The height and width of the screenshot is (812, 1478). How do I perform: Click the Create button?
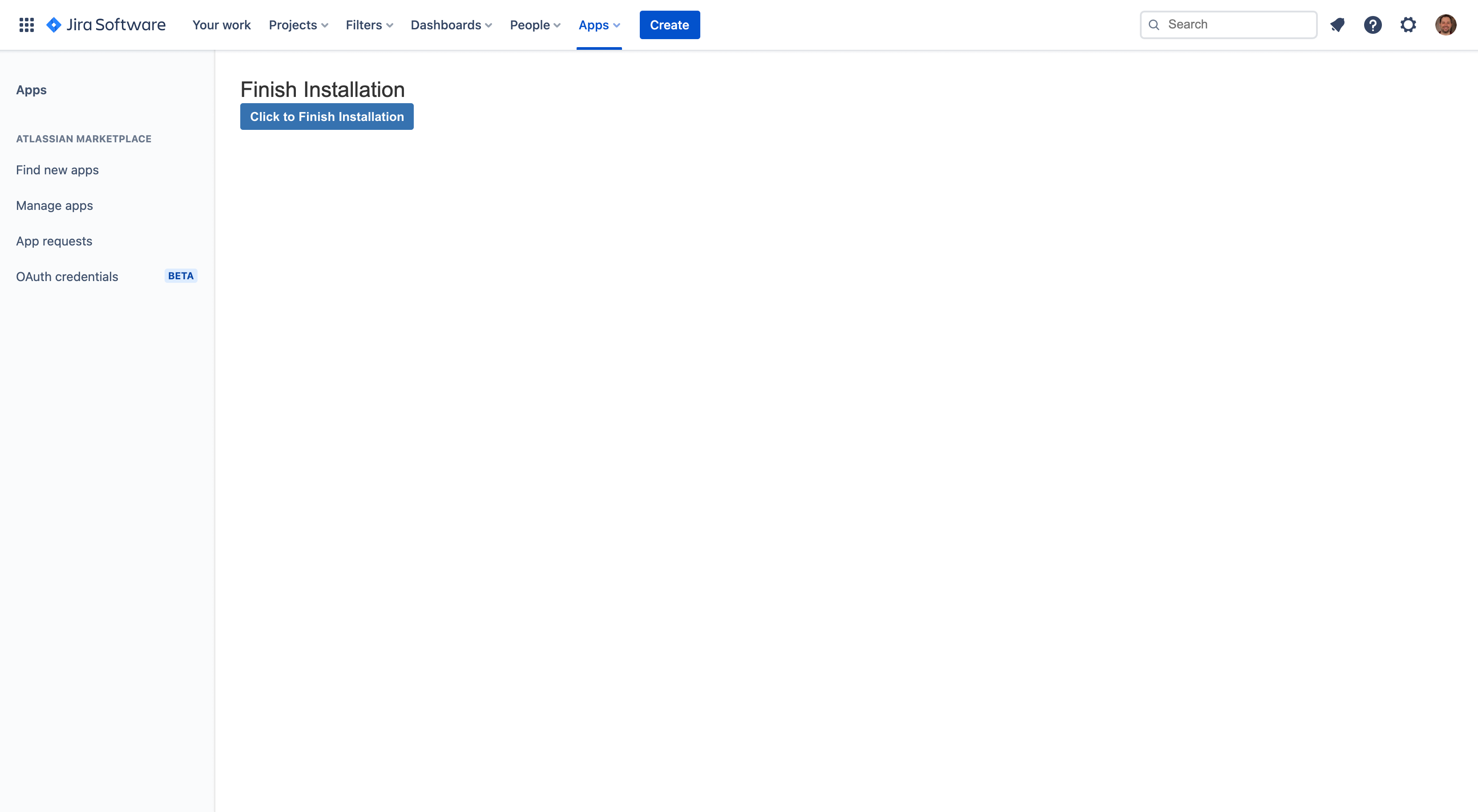click(669, 24)
